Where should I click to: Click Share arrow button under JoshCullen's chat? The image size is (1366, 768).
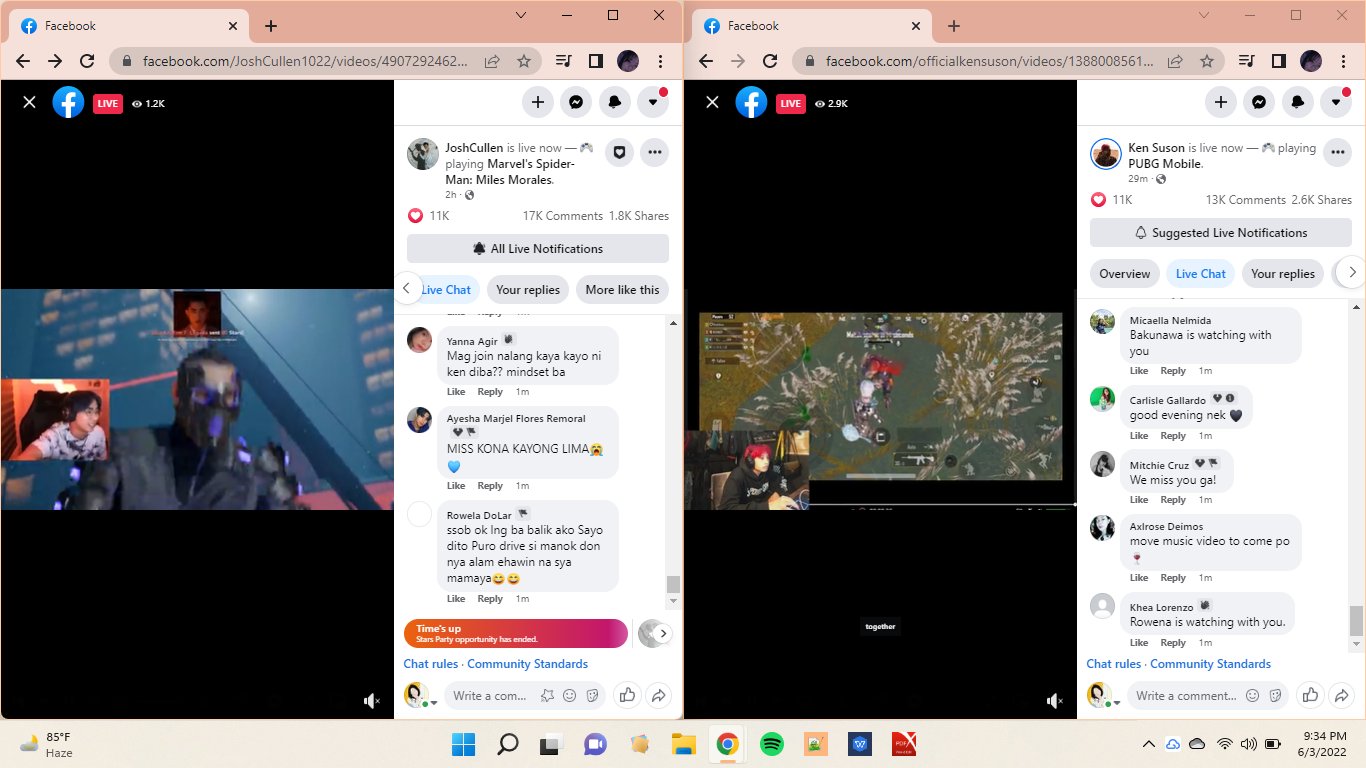coord(659,695)
